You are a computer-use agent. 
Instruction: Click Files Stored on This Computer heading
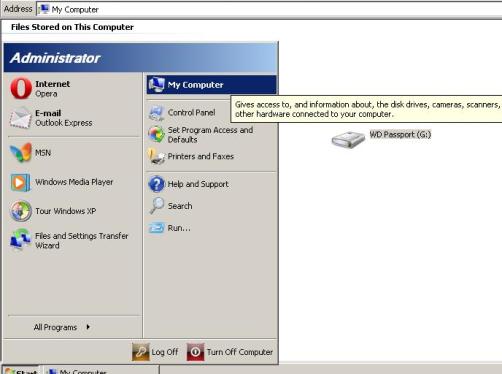[72, 27]
